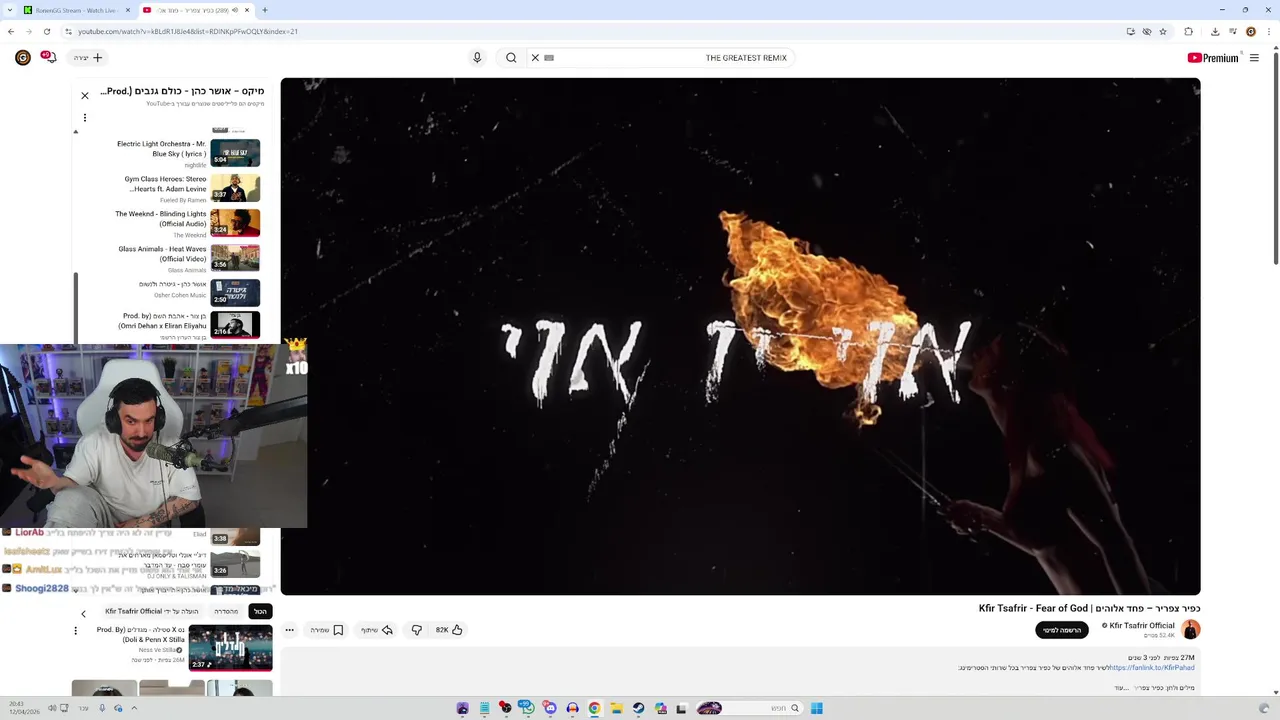The width and height of the screenshot is (1280, 720).
Task: Open Chrome extensions puzzle icon
Action: (x=1189, y=31)
